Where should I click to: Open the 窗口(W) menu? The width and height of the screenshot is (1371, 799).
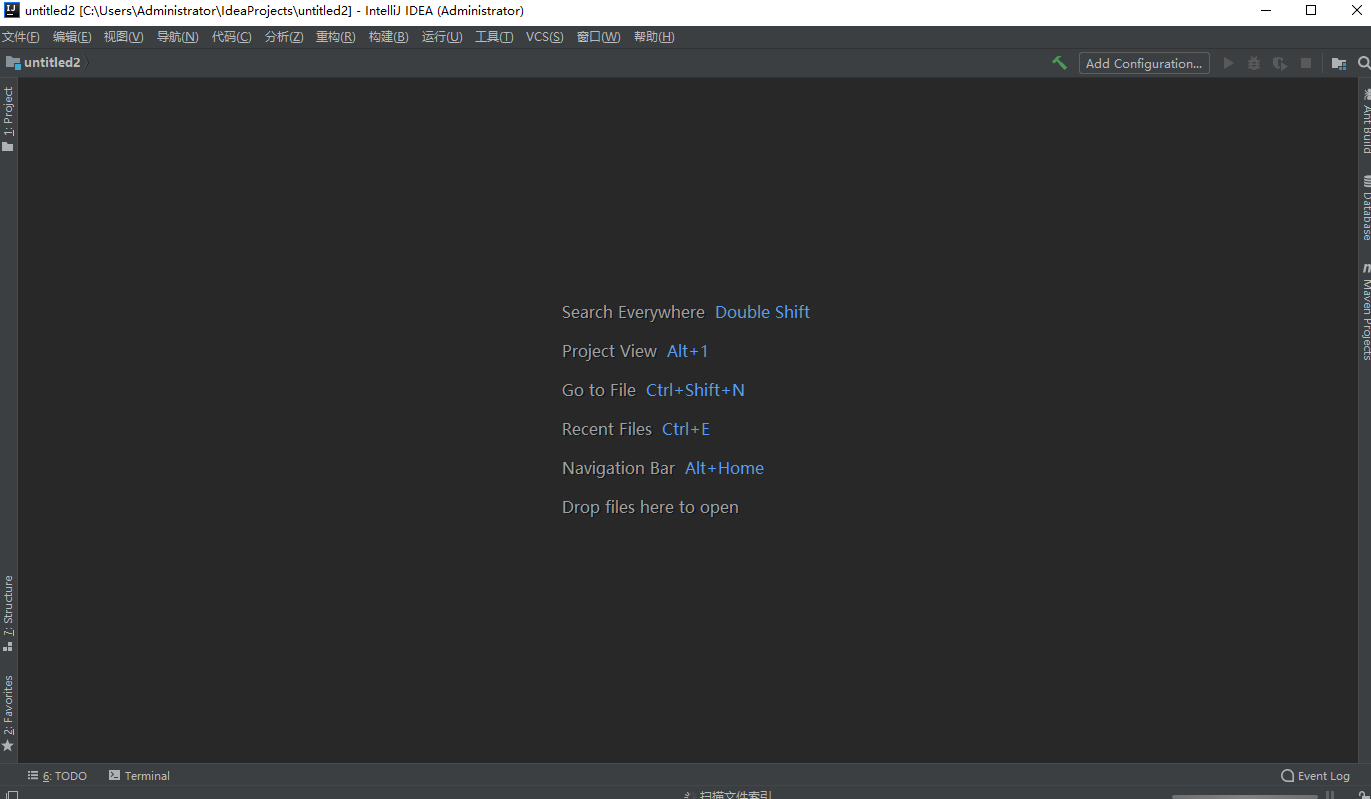coord(599,37)
